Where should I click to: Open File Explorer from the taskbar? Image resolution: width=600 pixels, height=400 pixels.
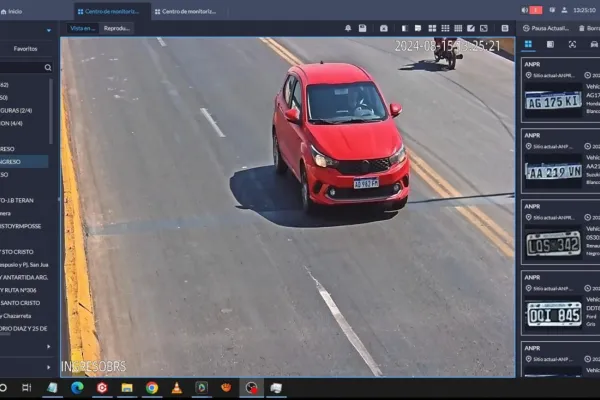coord(127,388)
